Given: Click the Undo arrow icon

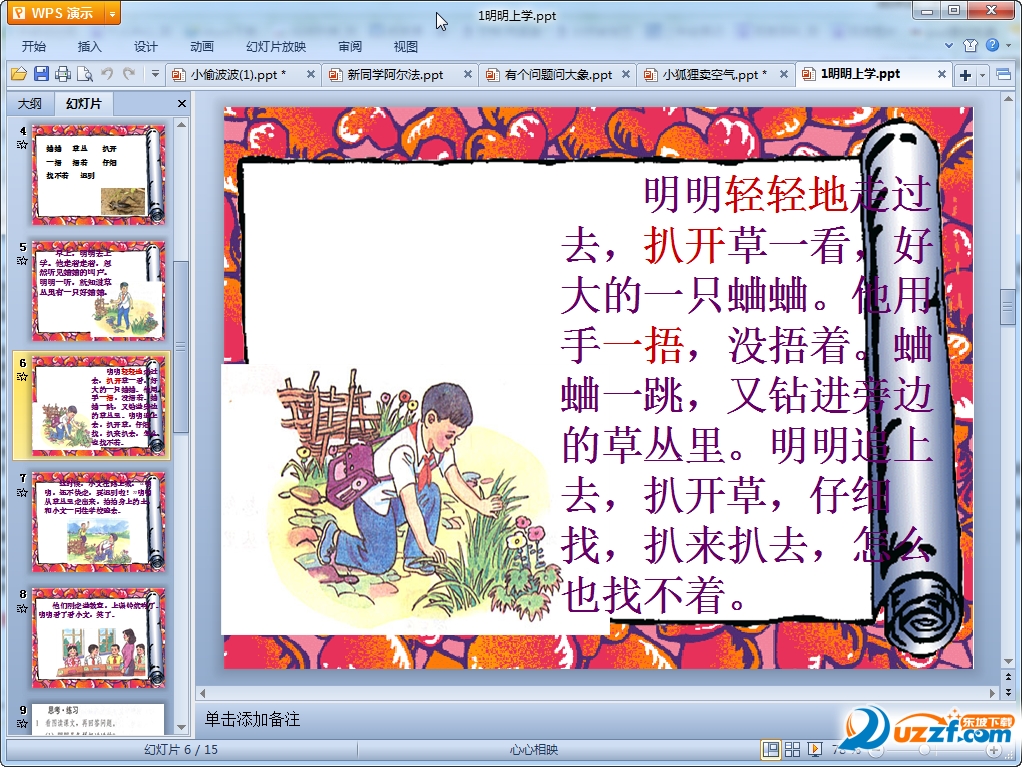Looking at the screenshot, I should [108, 74].
